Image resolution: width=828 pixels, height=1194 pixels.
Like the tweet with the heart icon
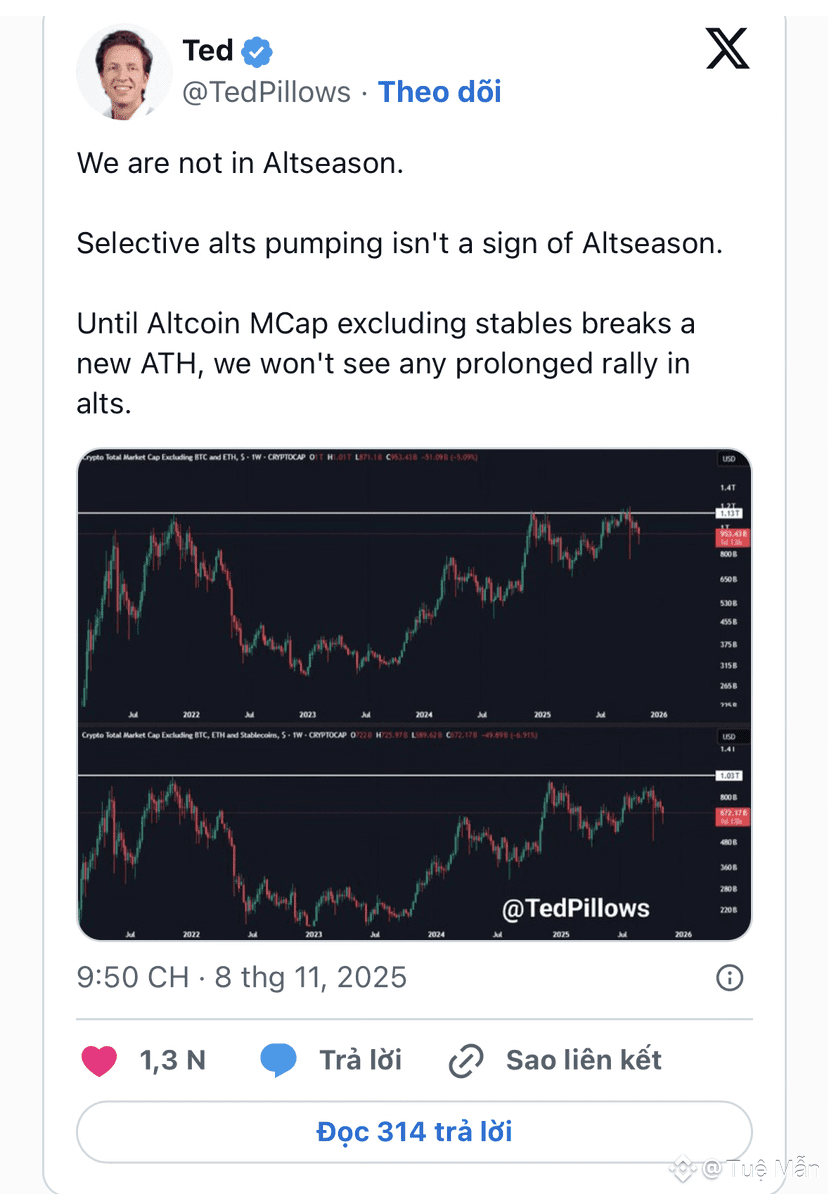pyautogui.click(x=99, y=1060)
